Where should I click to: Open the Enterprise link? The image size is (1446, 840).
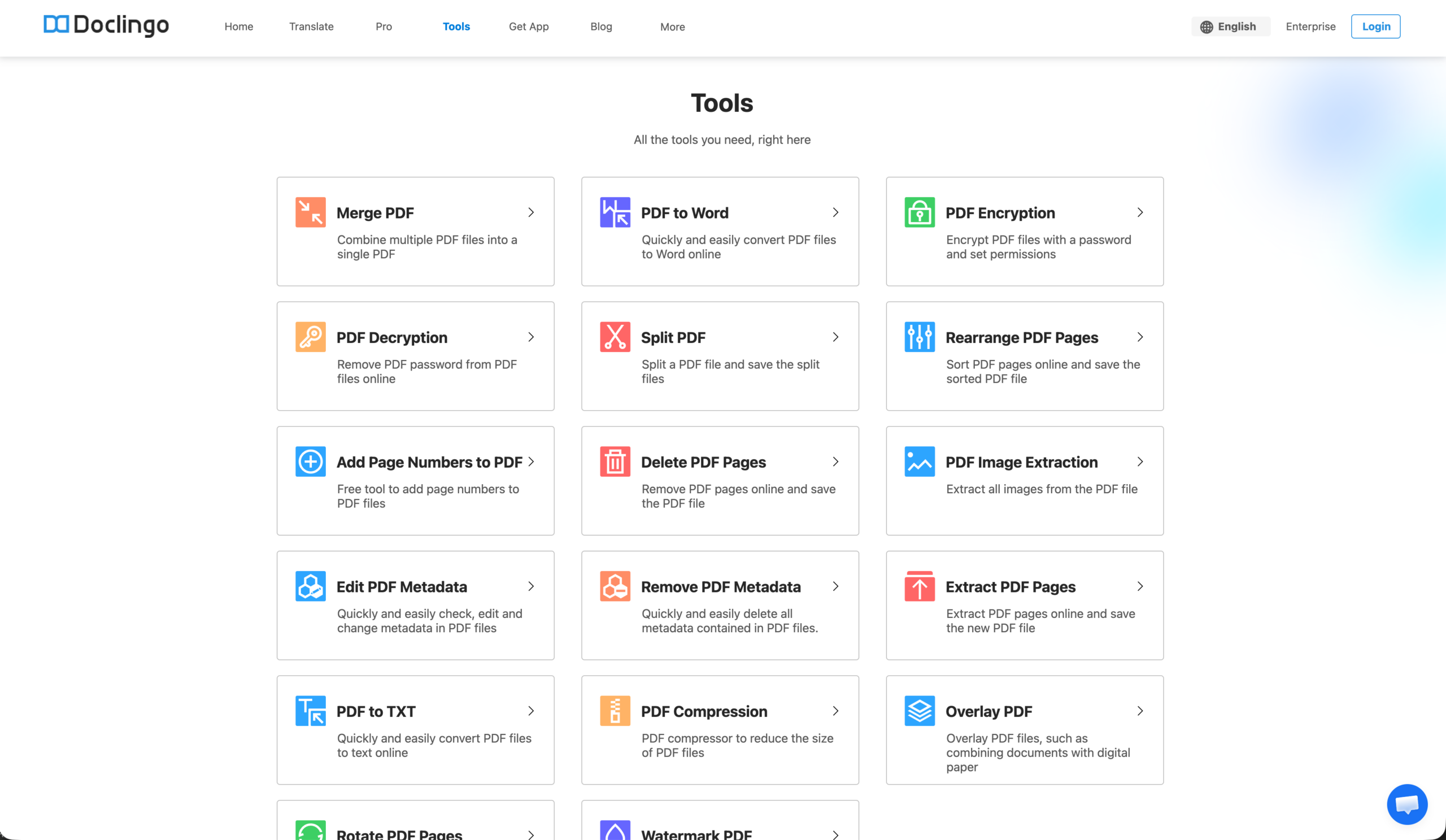click(1310, 27)
